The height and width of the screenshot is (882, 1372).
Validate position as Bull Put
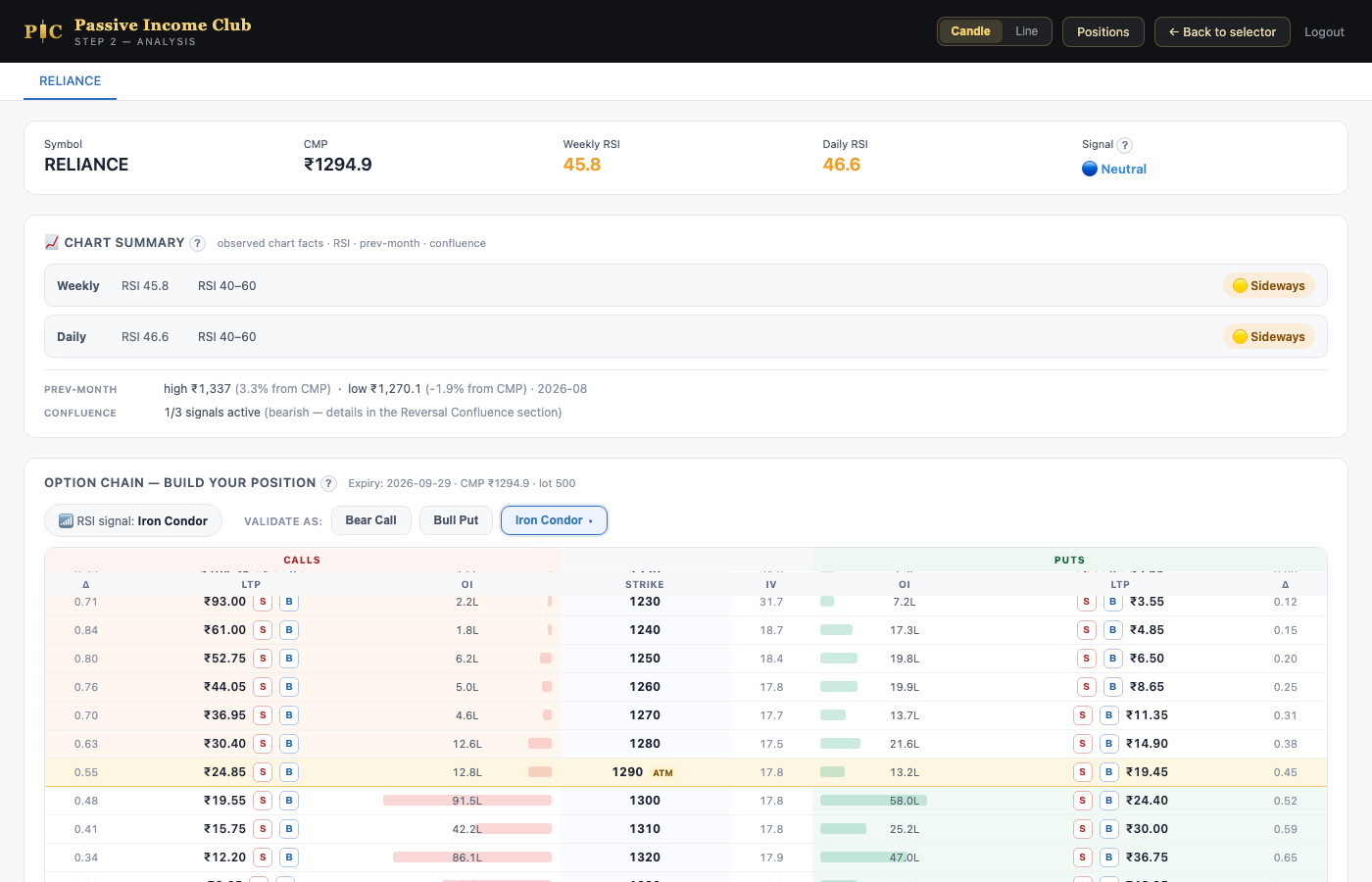pyautogui.click(x=456, y=520)
